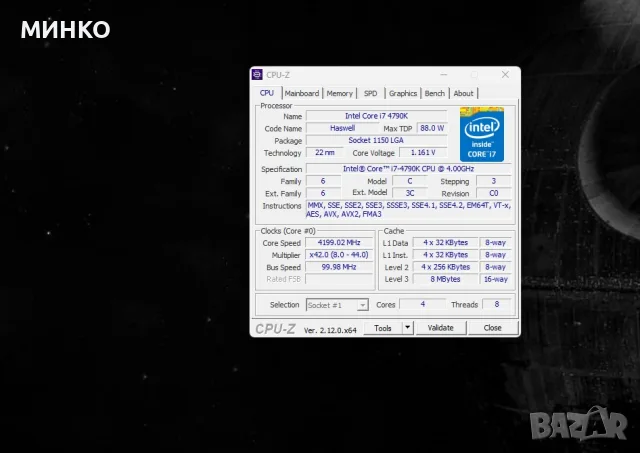The width and height of the screenshot is (640, 453).
Task: Open the Socket #1 selection dropdown
Action: coord(337,305)
